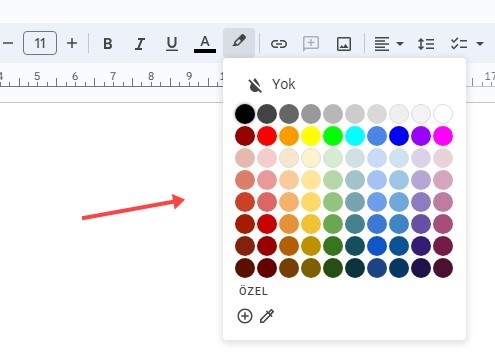Insert an image with picture icon

(344, 44)
